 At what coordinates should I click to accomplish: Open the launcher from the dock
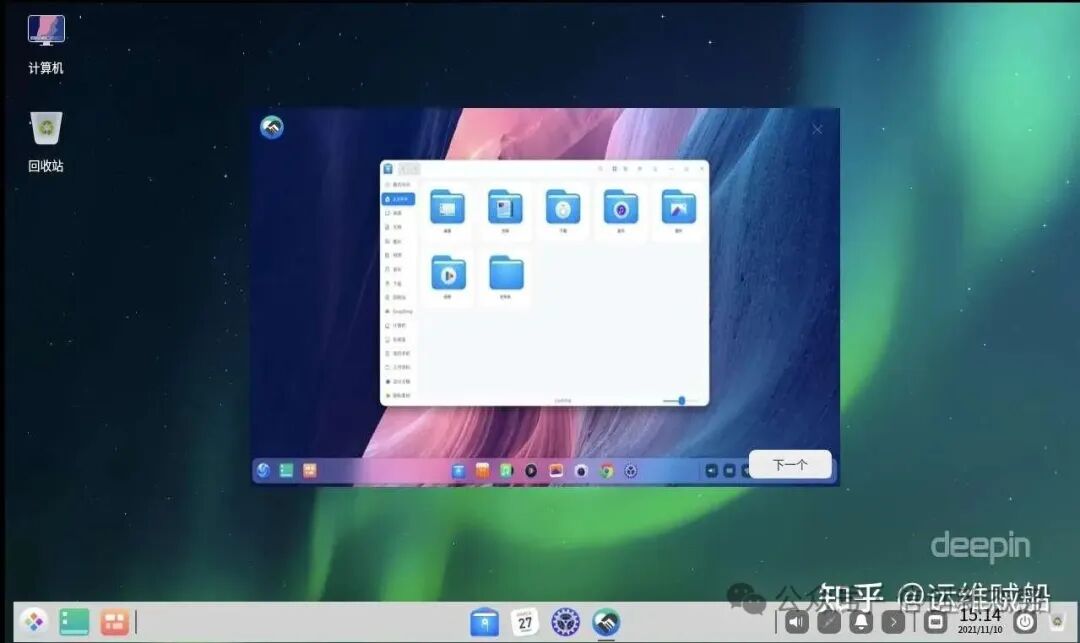click(x=34, y=622)
